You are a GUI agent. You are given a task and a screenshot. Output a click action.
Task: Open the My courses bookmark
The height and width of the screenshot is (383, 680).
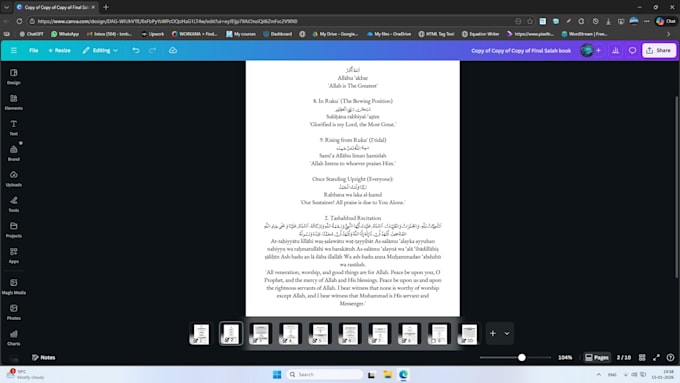(x=241, y=34)
